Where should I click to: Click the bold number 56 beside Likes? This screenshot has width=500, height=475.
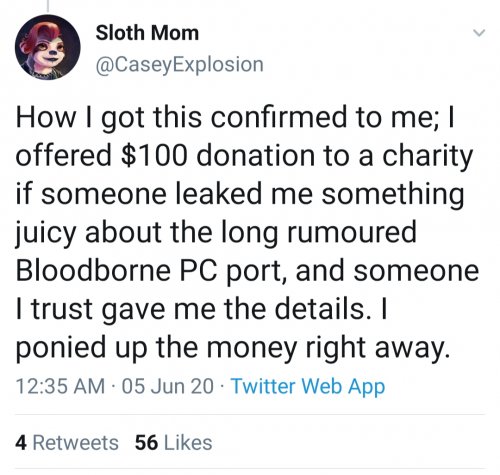[x=146, y=443]
